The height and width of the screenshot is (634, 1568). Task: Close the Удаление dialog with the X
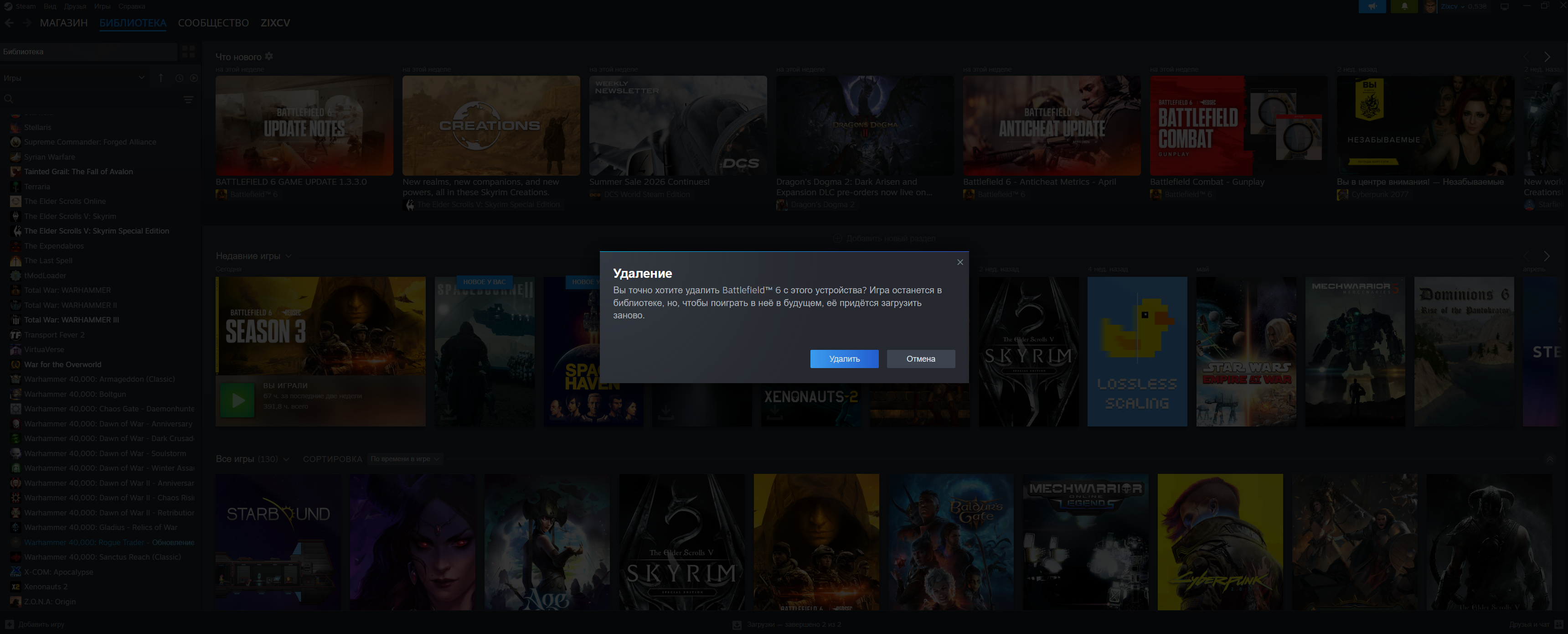pyautogui.click(x=960, y=262)
